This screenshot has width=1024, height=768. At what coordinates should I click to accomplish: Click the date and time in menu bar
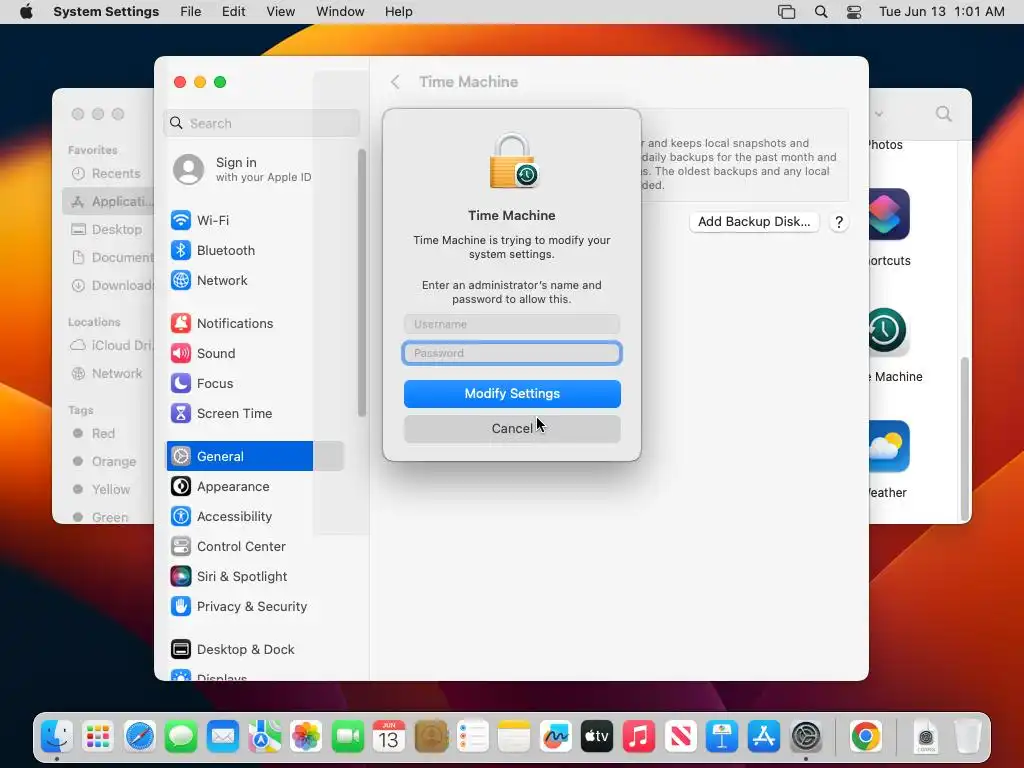pos(942,12)
